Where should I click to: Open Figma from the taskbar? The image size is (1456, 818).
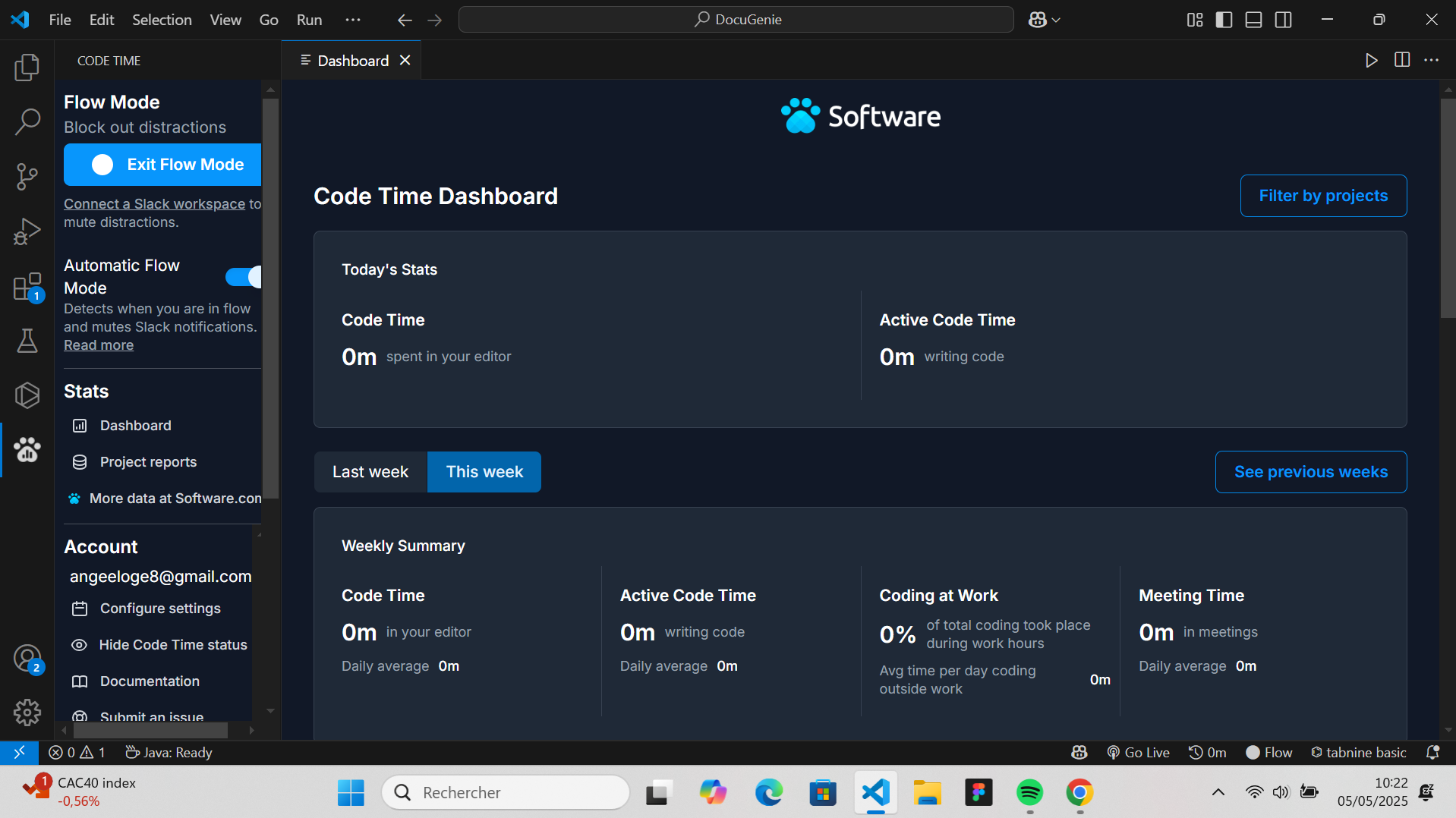[x=979, y=793]
